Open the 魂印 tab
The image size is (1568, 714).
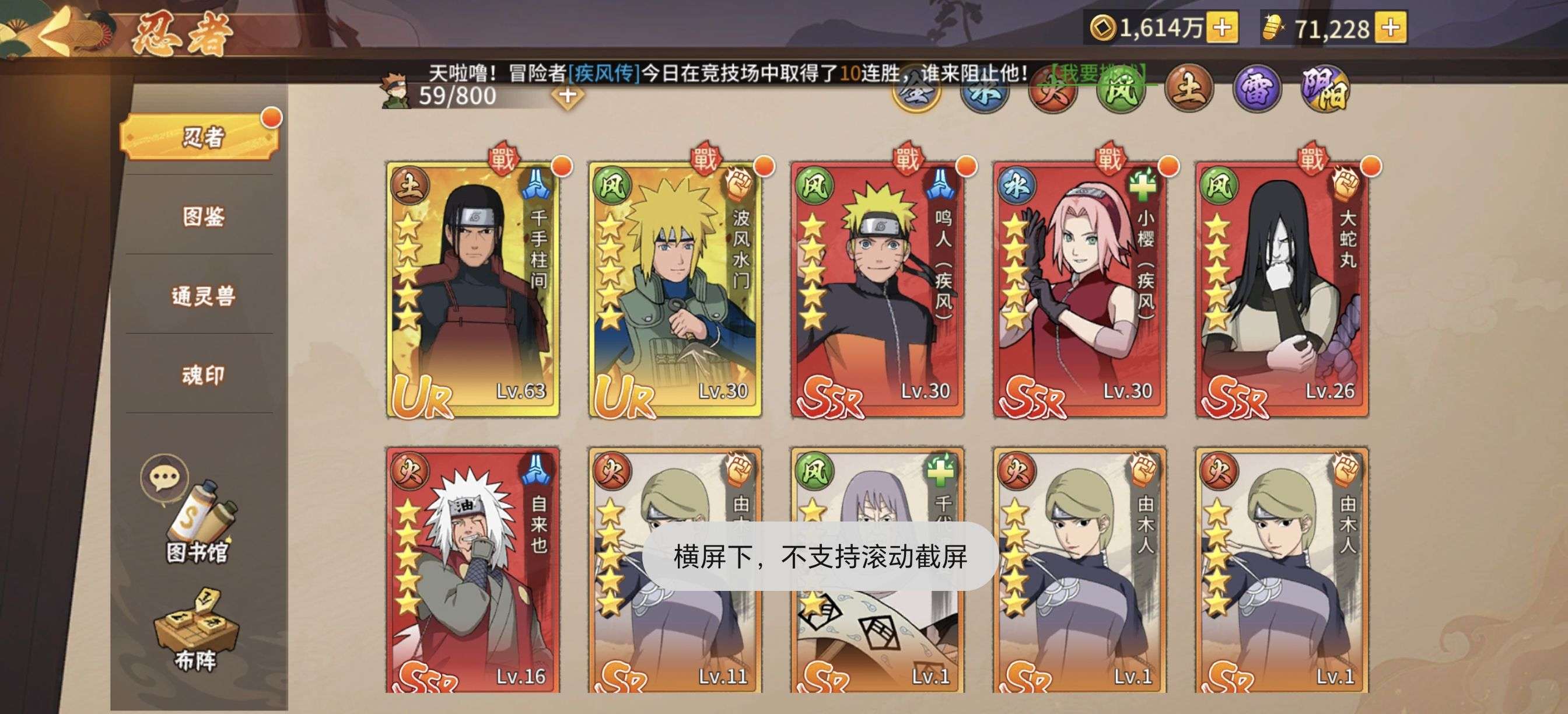[202, 375]
